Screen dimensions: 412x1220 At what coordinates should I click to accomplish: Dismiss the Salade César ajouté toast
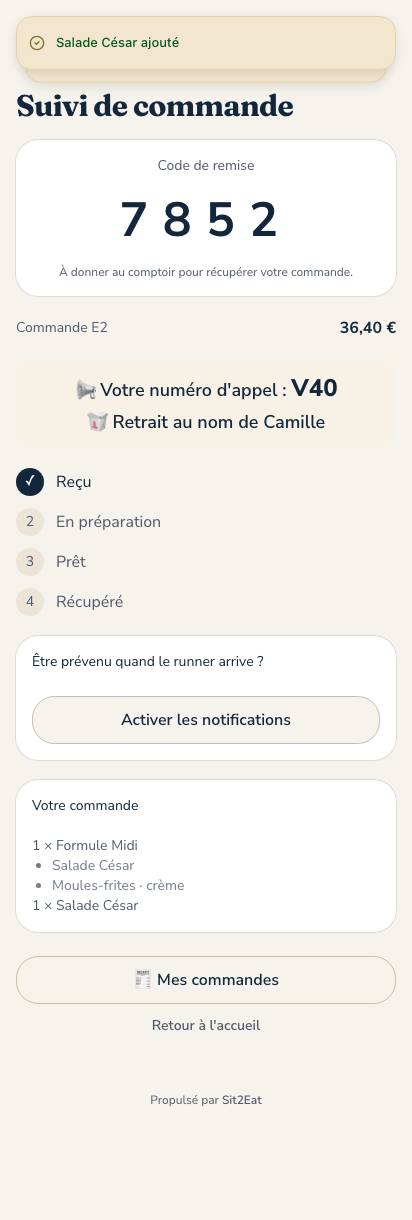(x=206, y=43)
